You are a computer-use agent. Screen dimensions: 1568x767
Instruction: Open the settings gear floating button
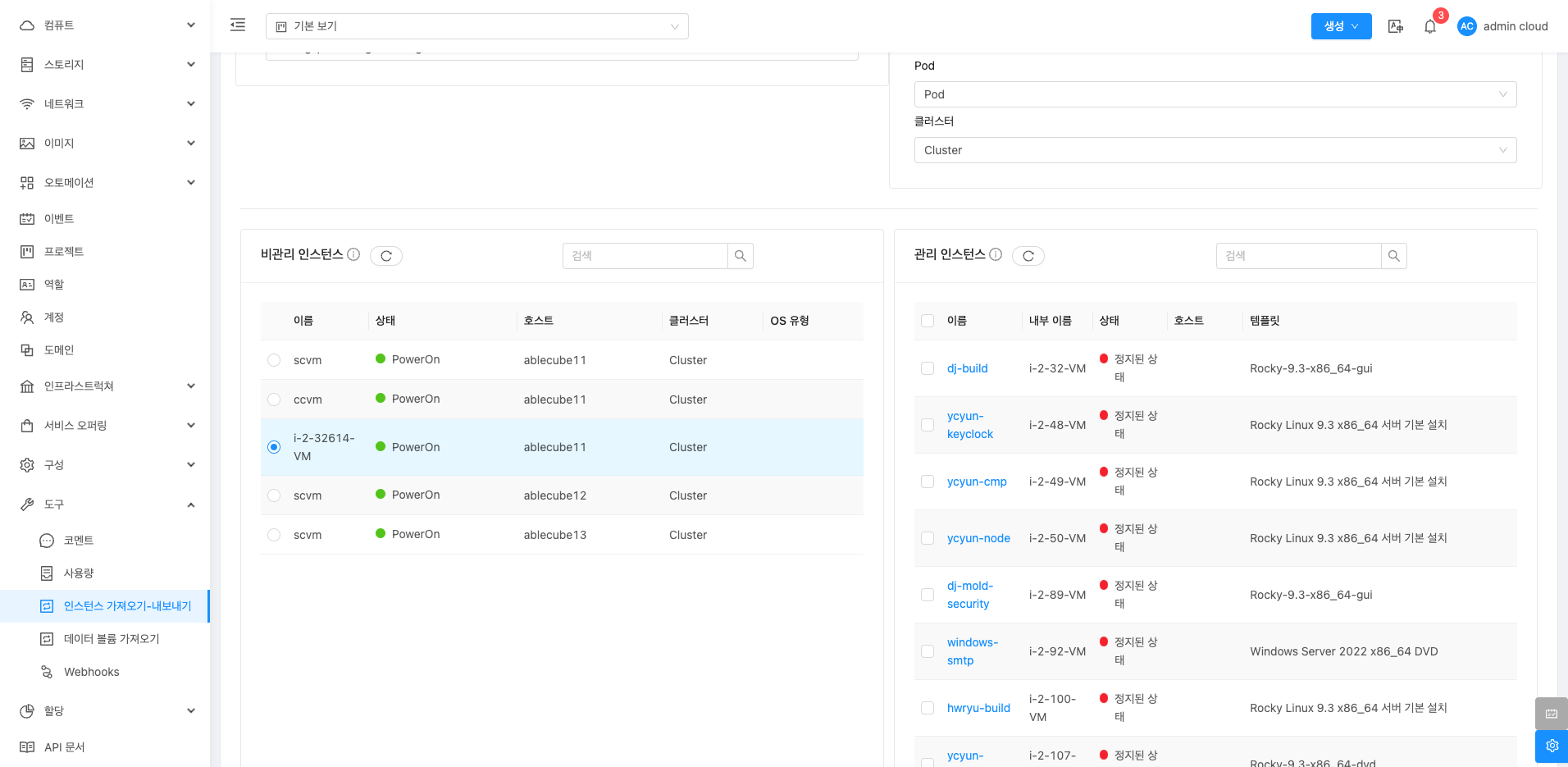(1551, 746)
